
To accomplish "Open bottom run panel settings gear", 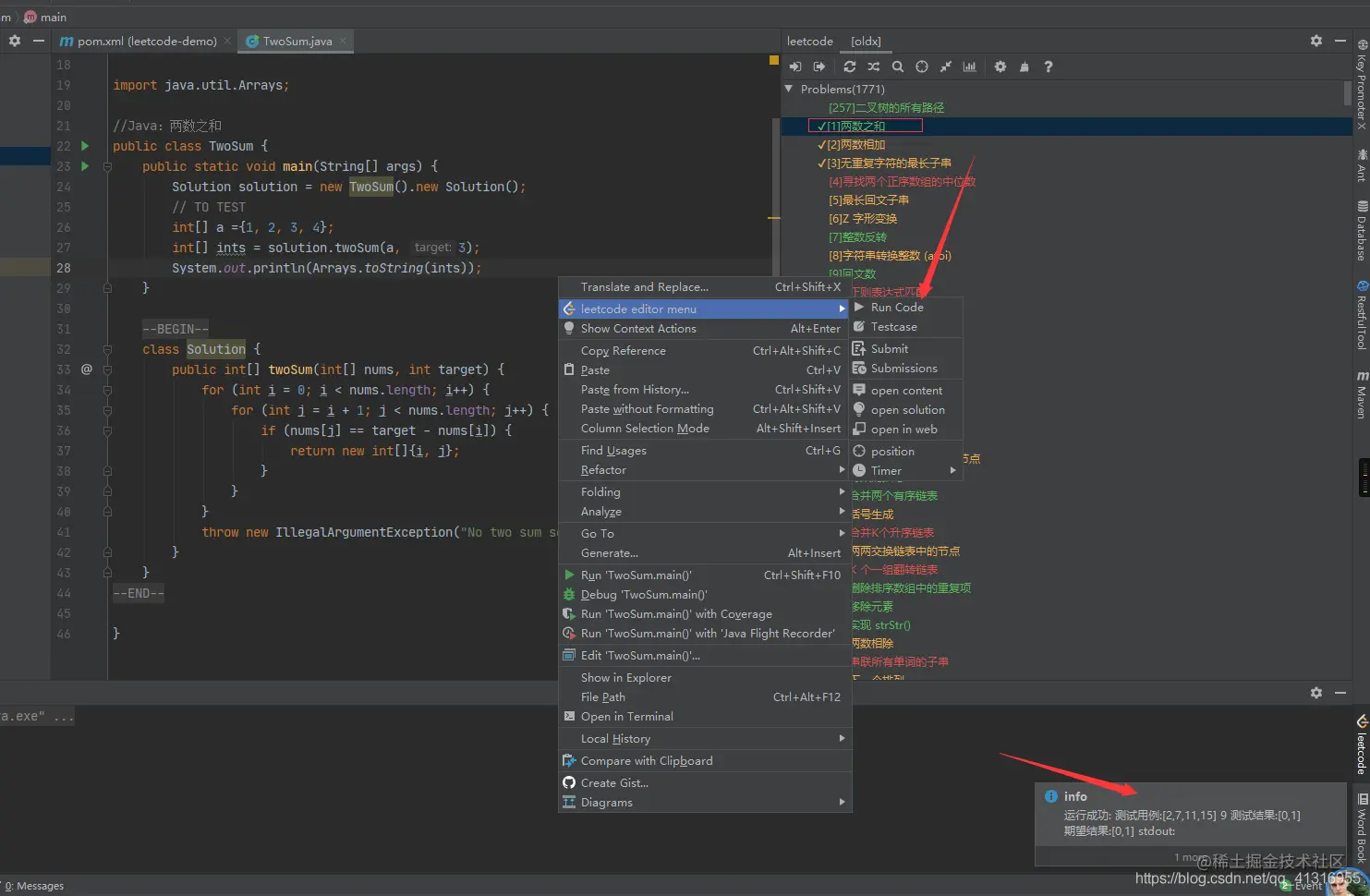I will coord(1316,693).
